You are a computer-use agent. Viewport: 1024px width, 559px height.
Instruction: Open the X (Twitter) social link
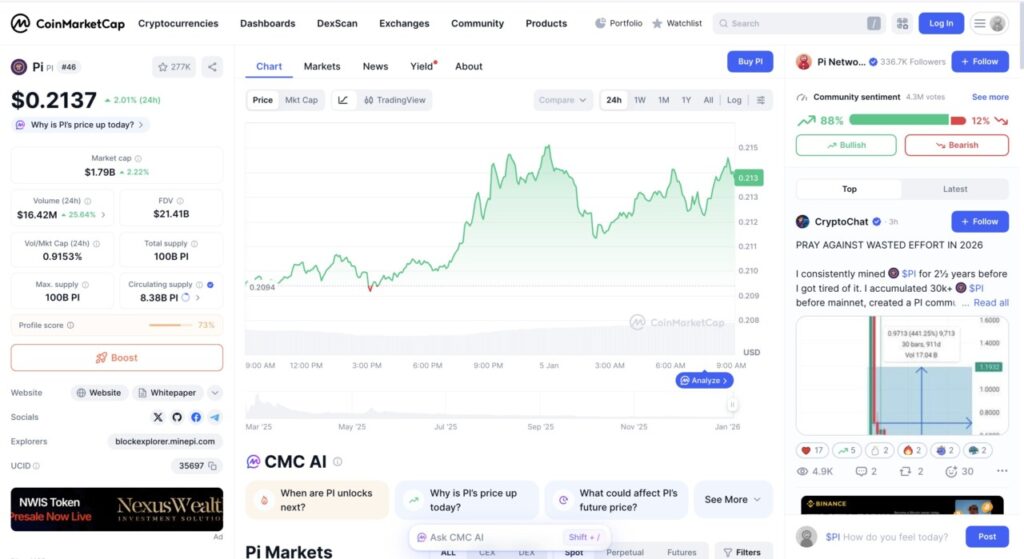[158, 417]
